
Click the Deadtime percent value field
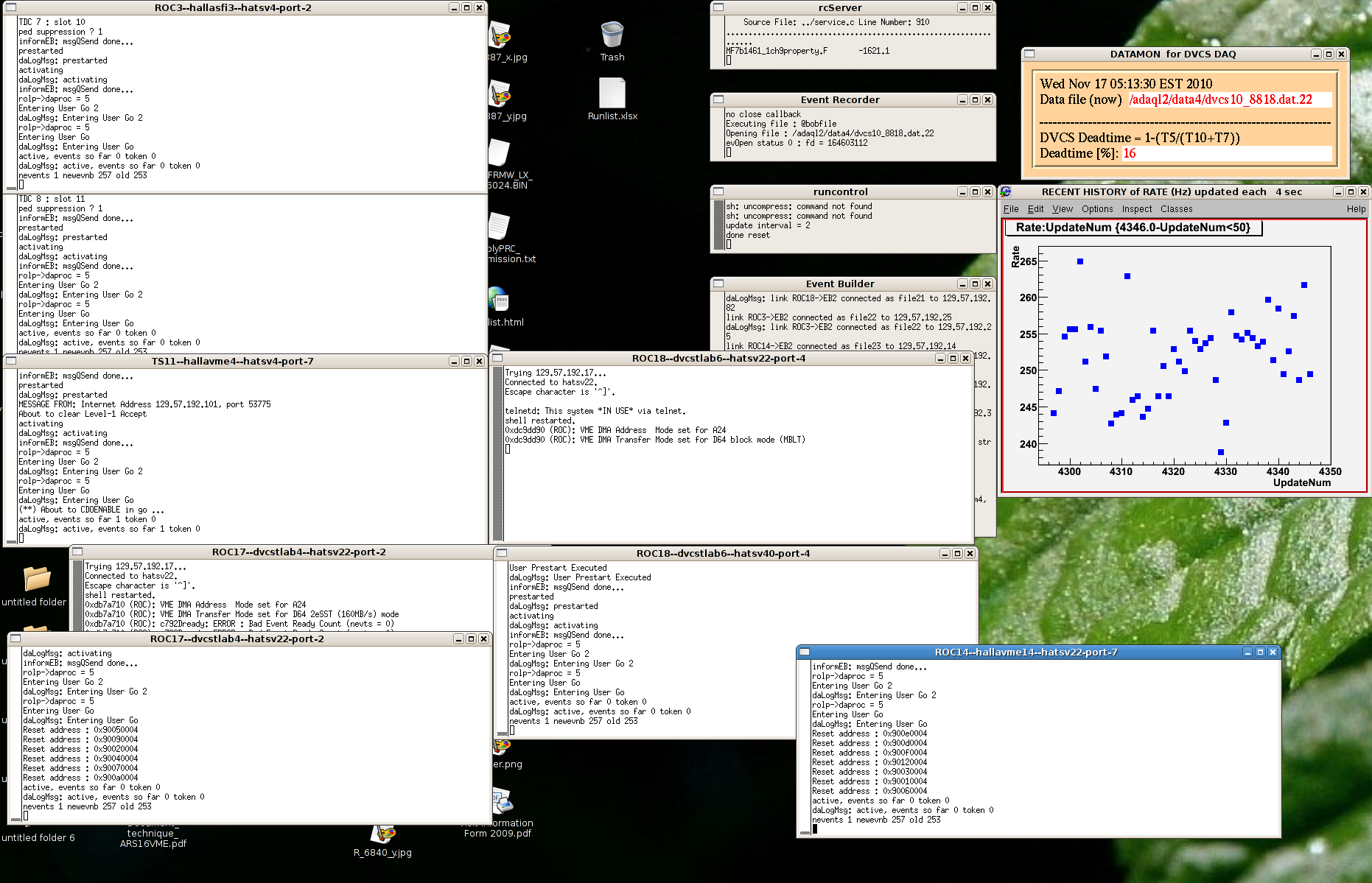point(1226,153)
